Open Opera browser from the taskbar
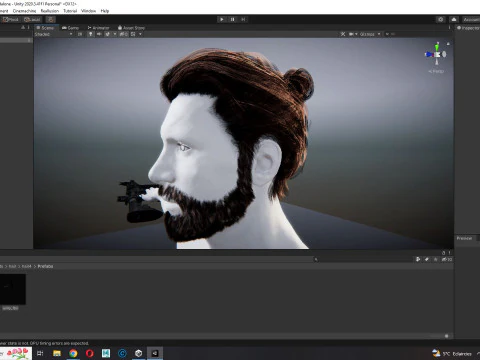 click(90, 353)
